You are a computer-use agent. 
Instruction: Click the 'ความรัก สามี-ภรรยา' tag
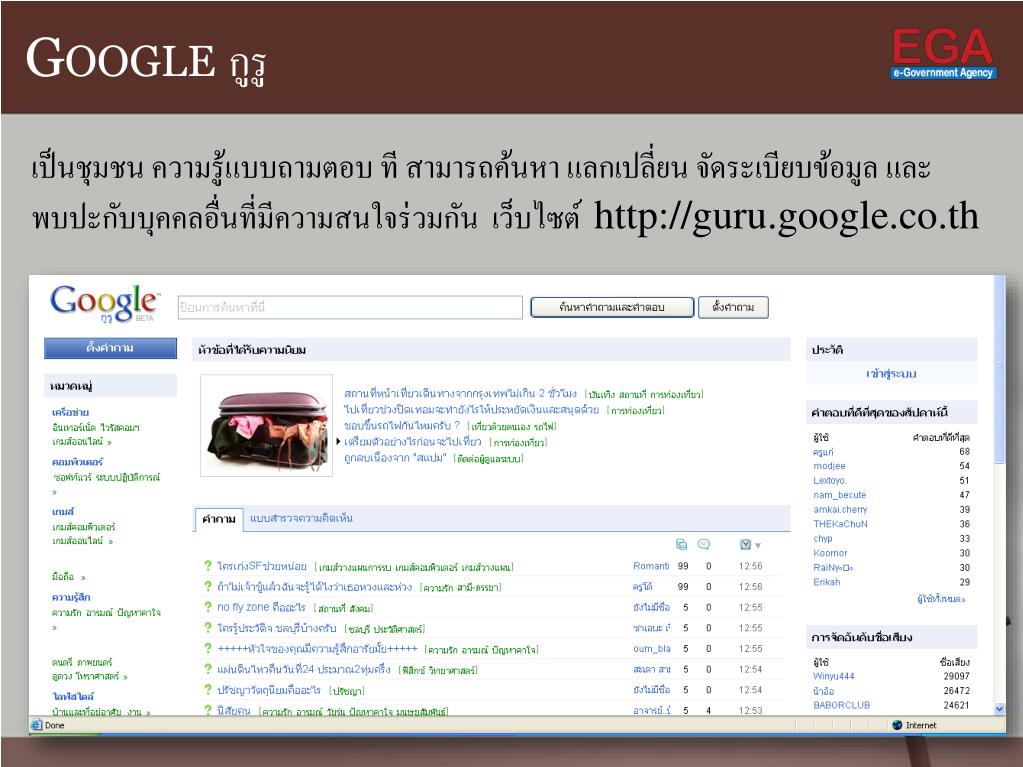(x=461, y=588)
